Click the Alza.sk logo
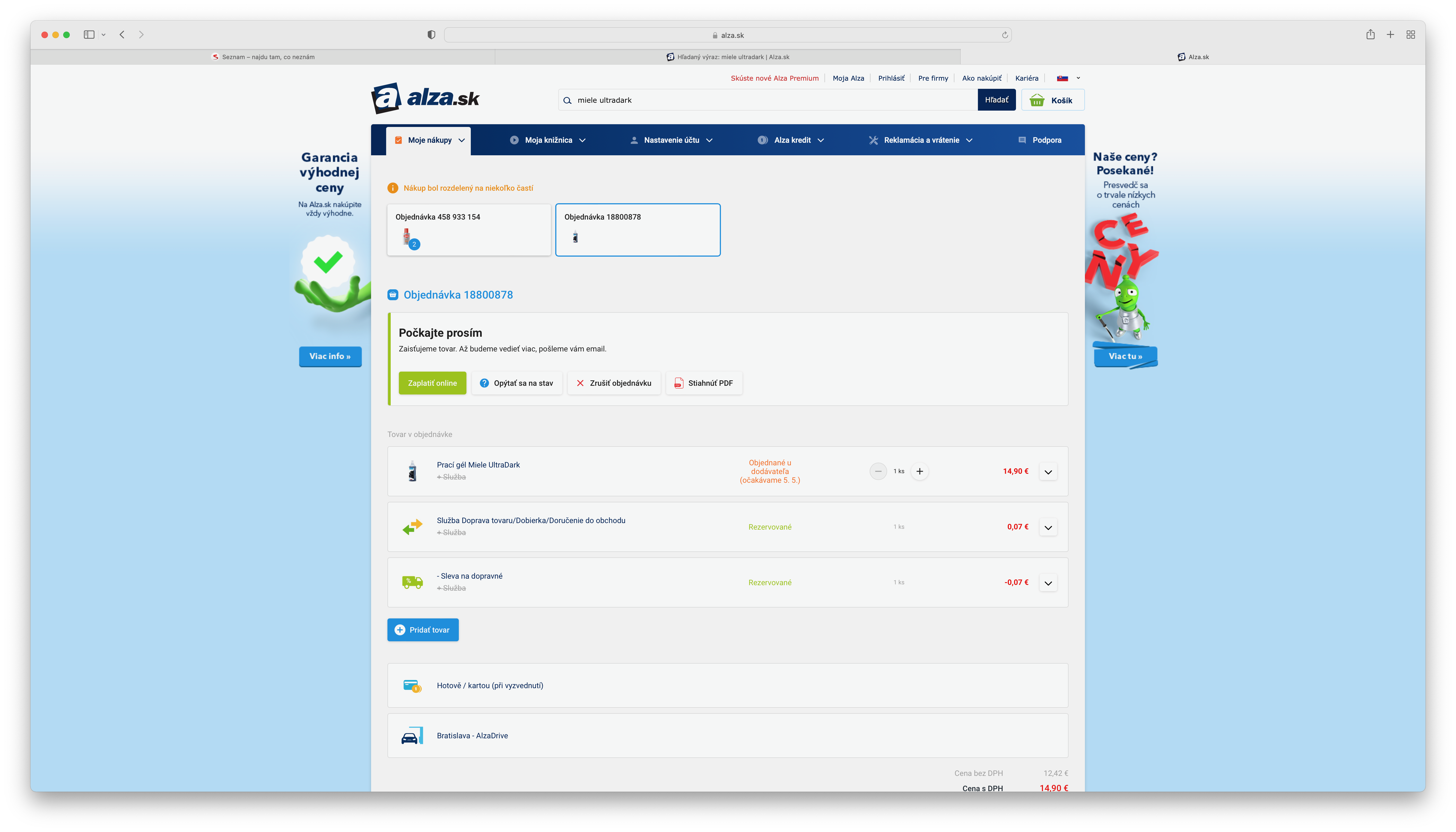The image size is (1456, 832). [x=425, y=98]
